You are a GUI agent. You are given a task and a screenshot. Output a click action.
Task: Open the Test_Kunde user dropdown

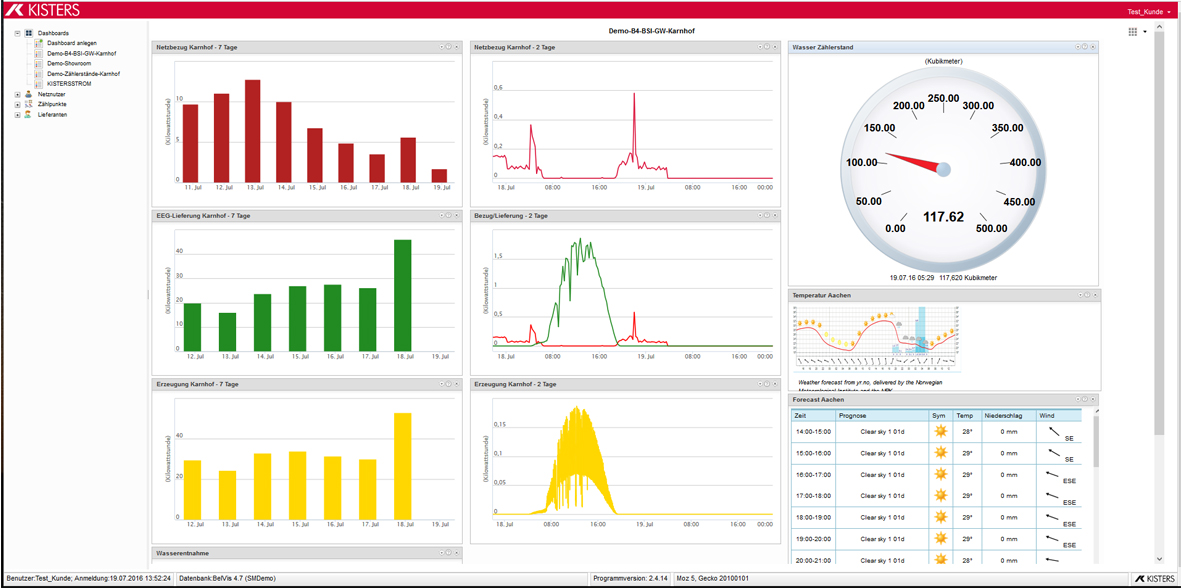[x=1148, y=12]
